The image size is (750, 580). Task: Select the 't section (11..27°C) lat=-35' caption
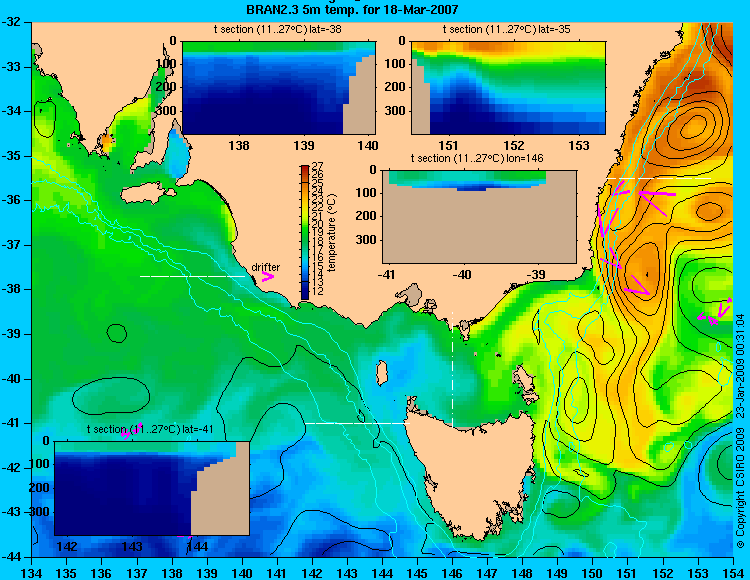[506, 29]
